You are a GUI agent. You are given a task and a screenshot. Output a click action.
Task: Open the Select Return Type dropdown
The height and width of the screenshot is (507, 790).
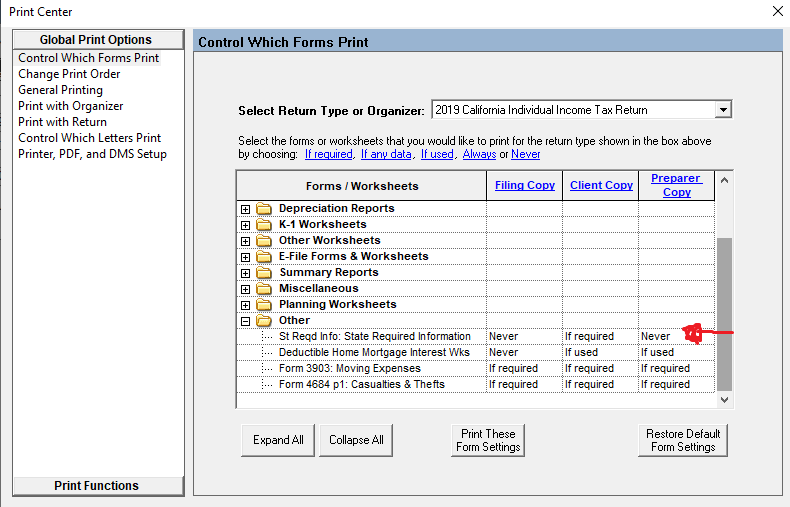point(723,110)
